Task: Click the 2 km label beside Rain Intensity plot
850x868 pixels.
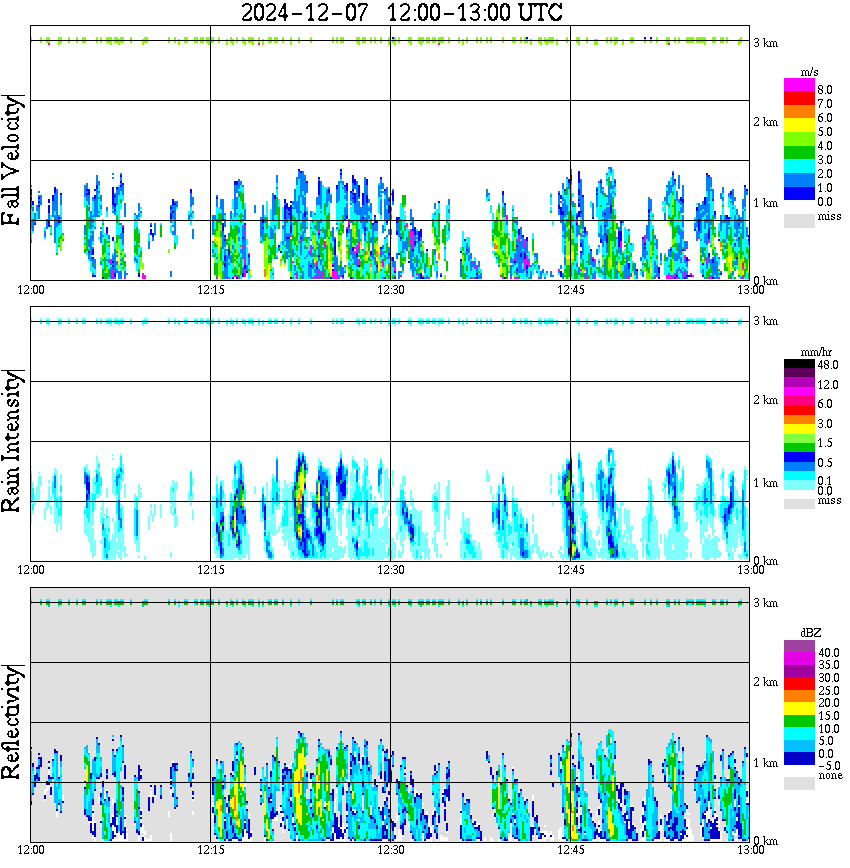Action: point(765,400)
